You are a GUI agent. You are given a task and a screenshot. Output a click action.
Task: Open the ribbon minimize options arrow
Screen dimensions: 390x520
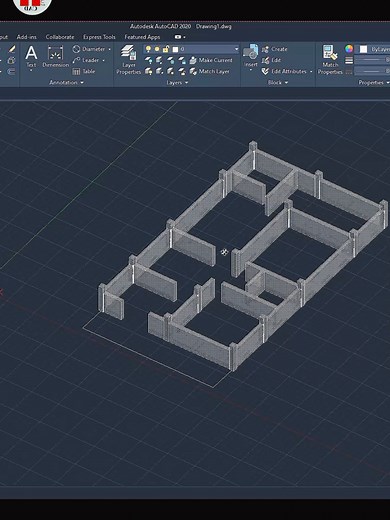pyautogui.click(x=184, y=37)
